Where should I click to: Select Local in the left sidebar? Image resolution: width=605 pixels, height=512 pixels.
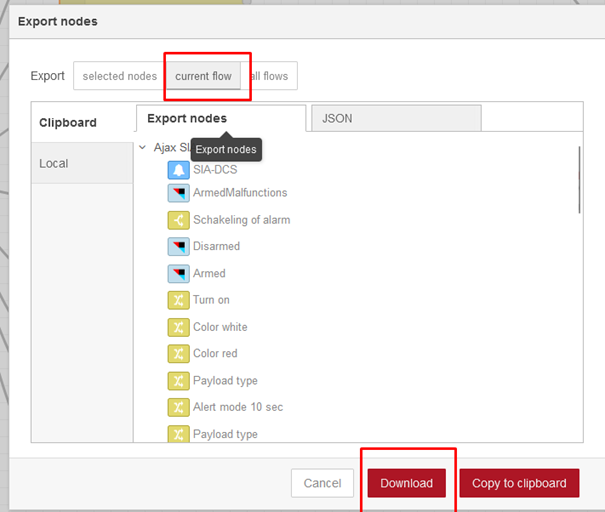(x=54, y=163)
